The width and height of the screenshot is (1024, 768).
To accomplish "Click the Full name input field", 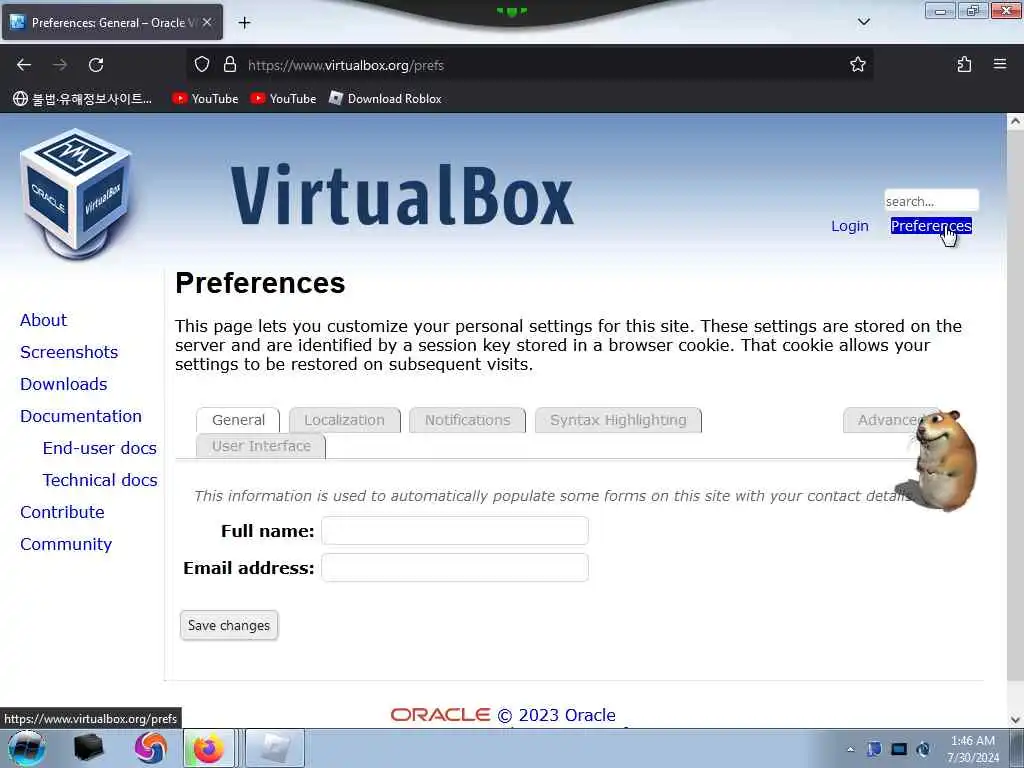I will coord(455,530).
